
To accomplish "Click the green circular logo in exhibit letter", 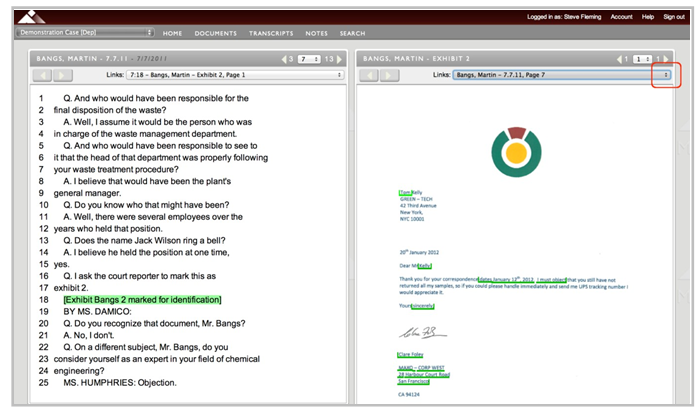I will click(x=517, y=151).
